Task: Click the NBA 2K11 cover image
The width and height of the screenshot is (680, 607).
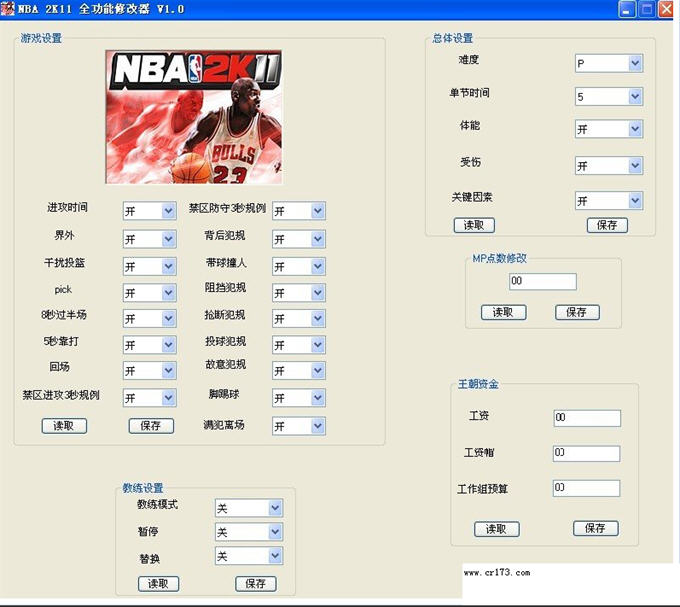Action: point(194,117)
